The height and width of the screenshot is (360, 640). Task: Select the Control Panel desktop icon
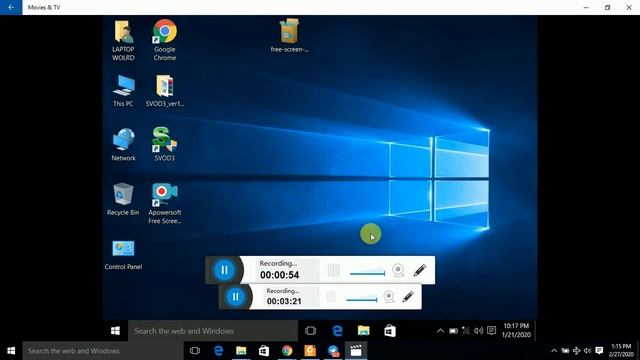[x=123, y=255]
